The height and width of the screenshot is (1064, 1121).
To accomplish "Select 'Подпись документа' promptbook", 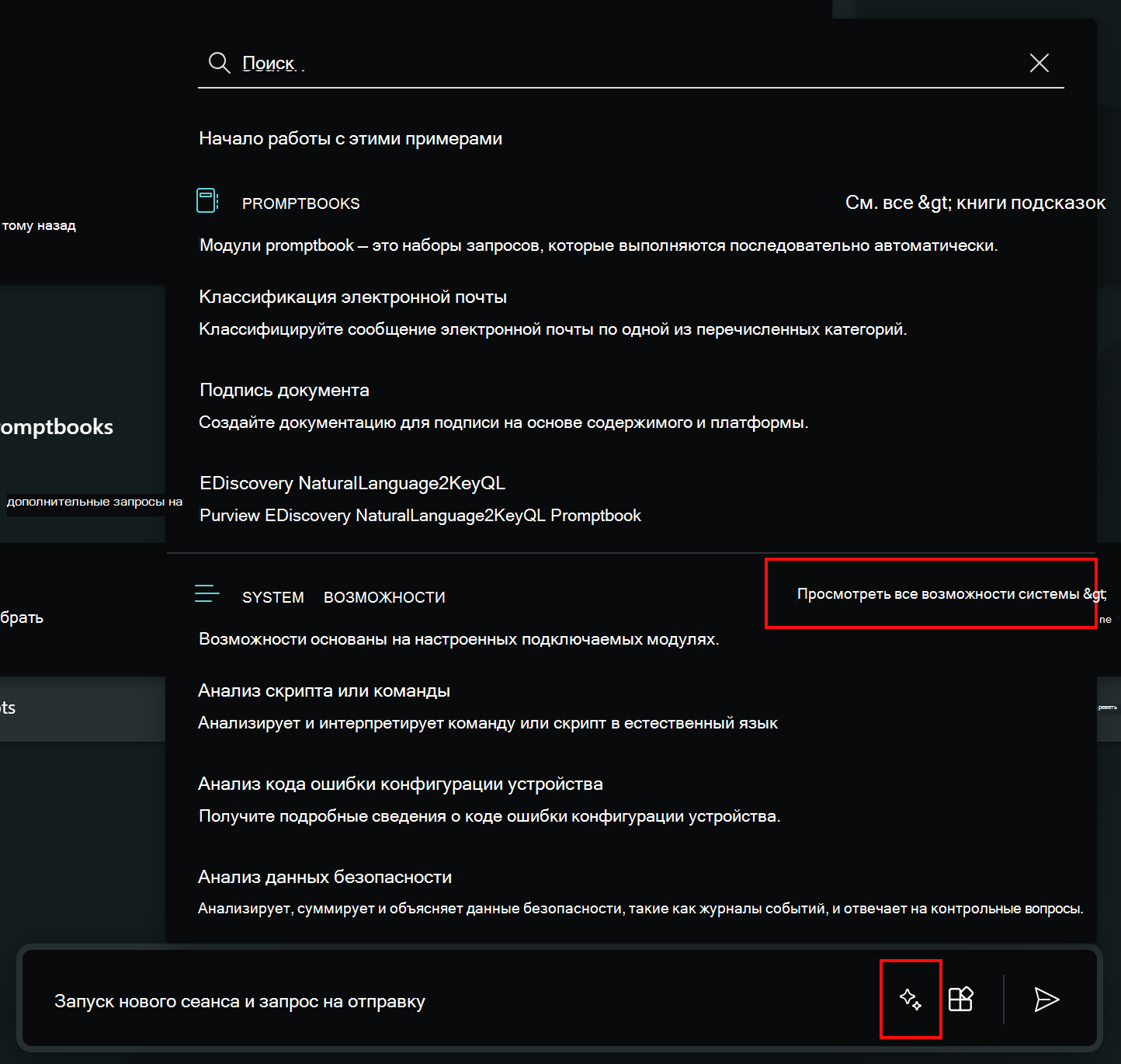I will (x=284, y=390).
